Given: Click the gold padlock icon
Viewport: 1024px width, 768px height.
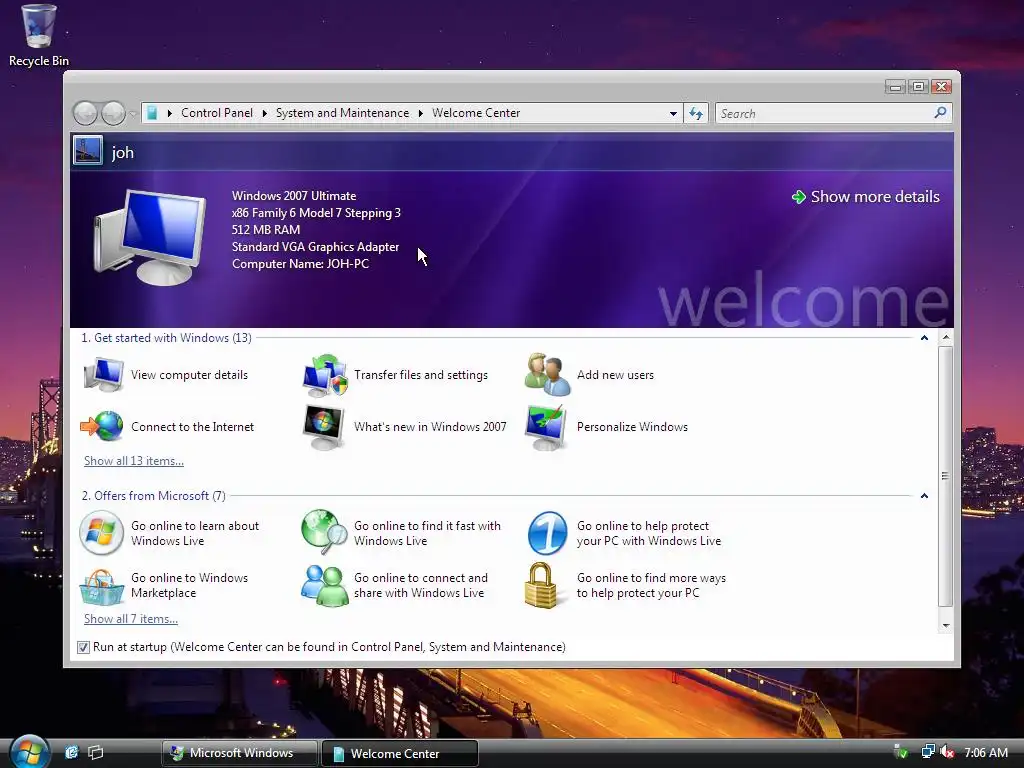Looking at the screenshot, I should (541, 585).
